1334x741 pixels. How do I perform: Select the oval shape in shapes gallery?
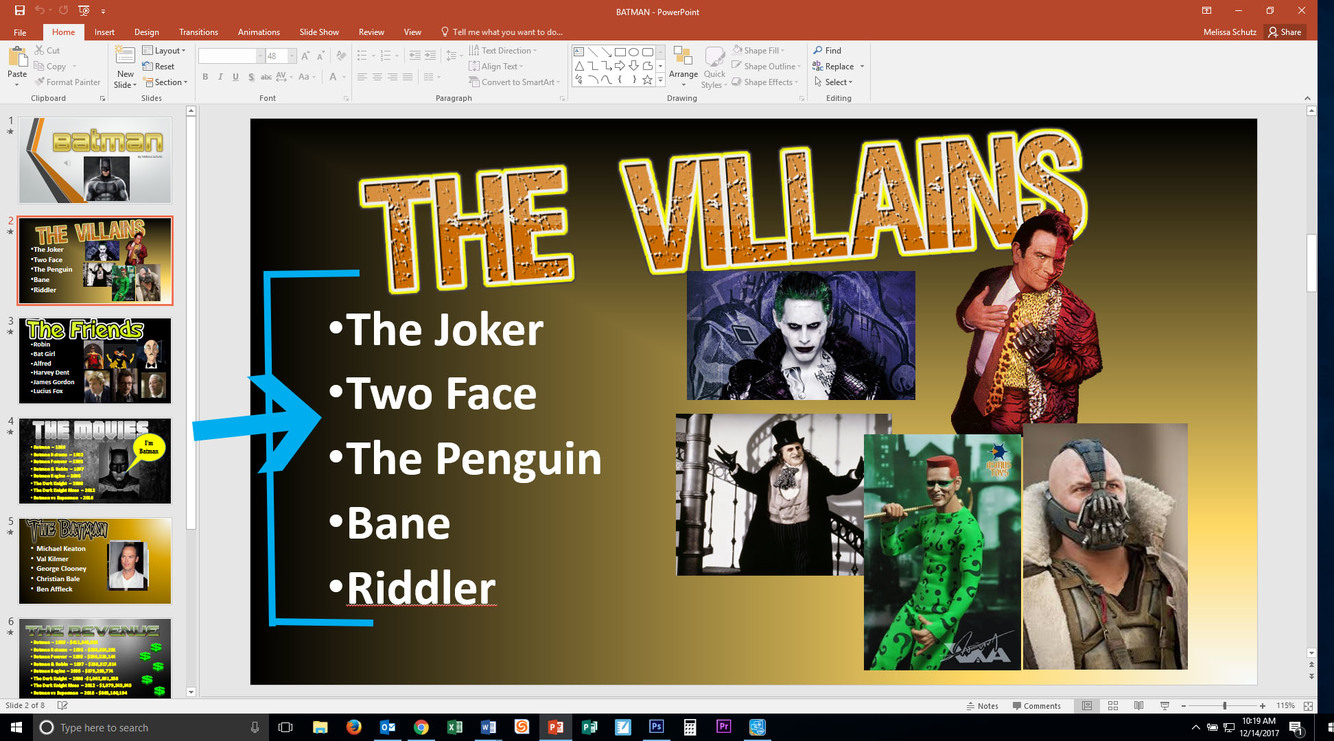pos(633,52)
